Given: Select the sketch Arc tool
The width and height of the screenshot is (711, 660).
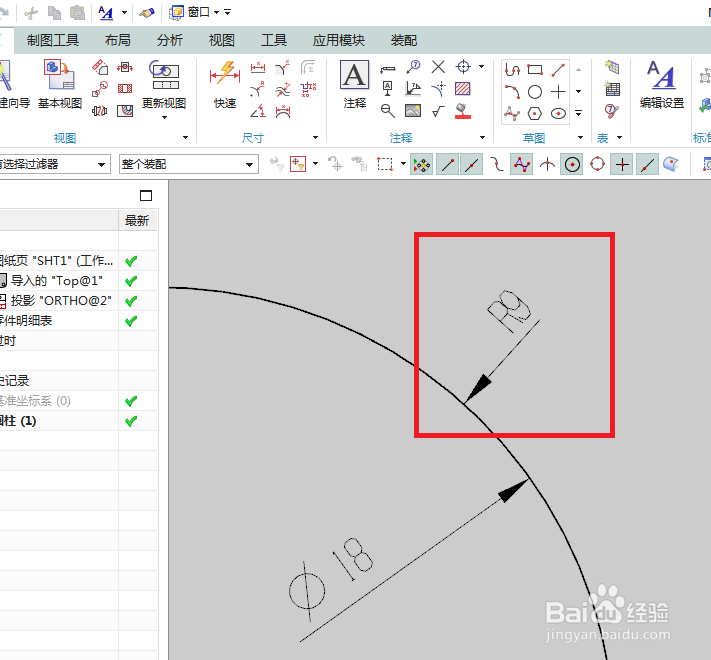Looking at the screenshot, I should point(512,92).
